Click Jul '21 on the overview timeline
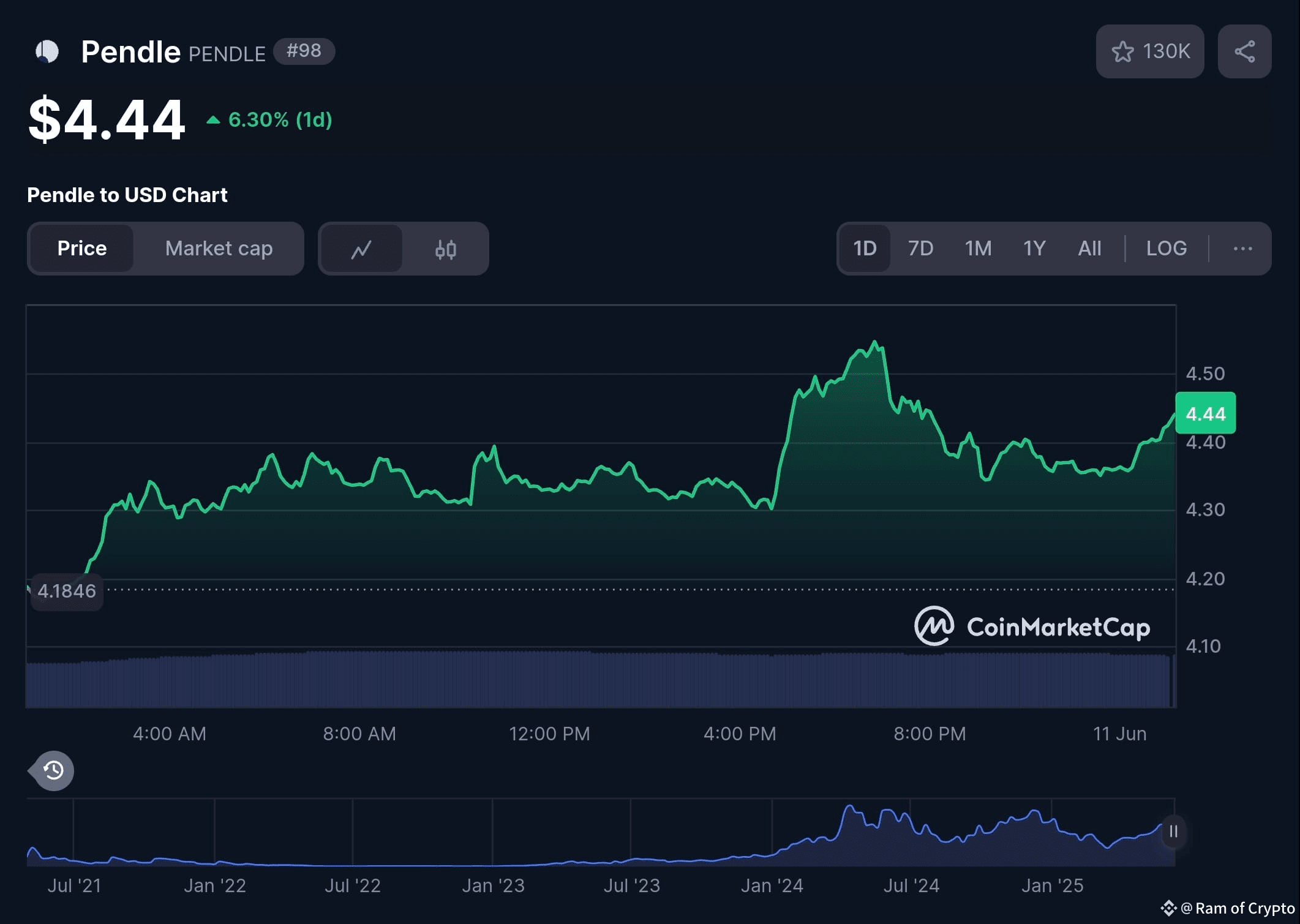The image size is (1300, 924). point(74,885)
